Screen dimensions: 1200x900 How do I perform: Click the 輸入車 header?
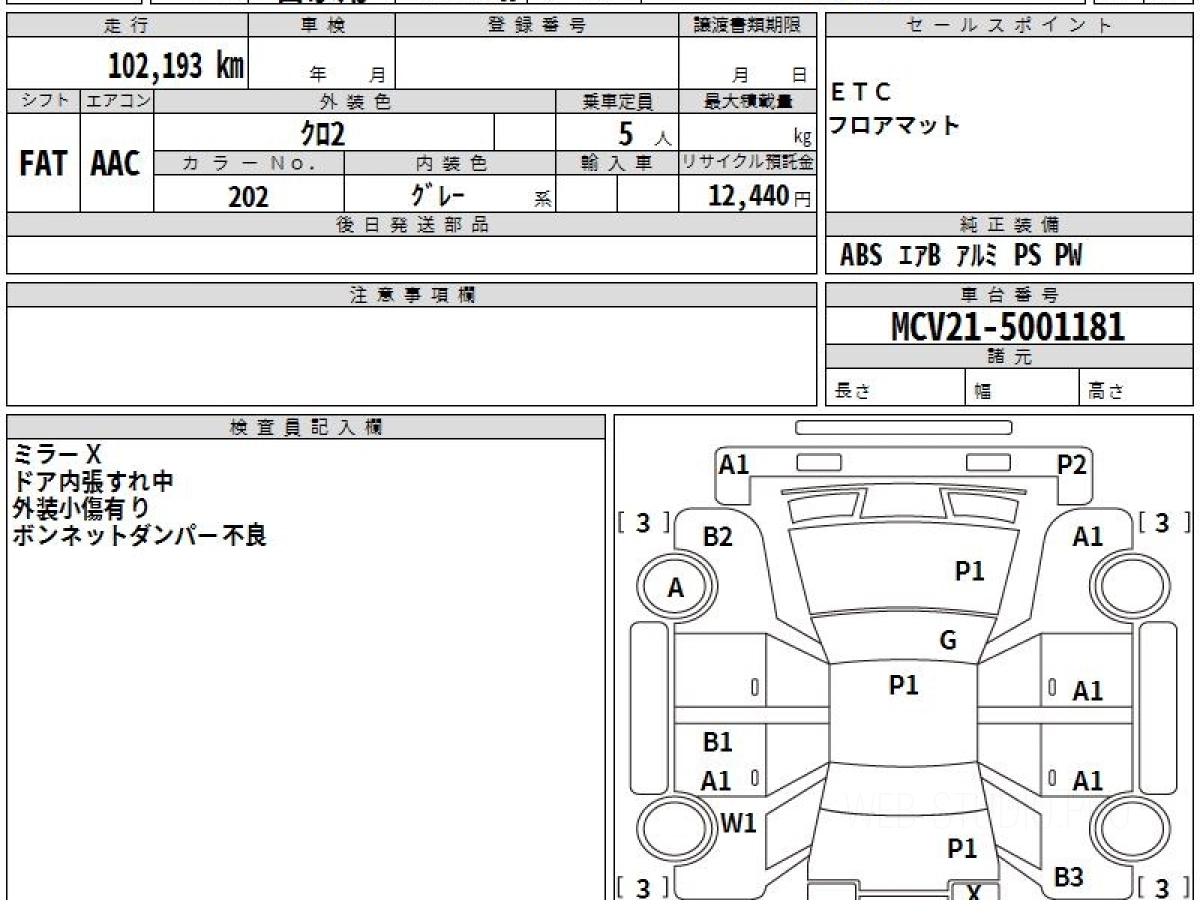(x=617, y=163)
